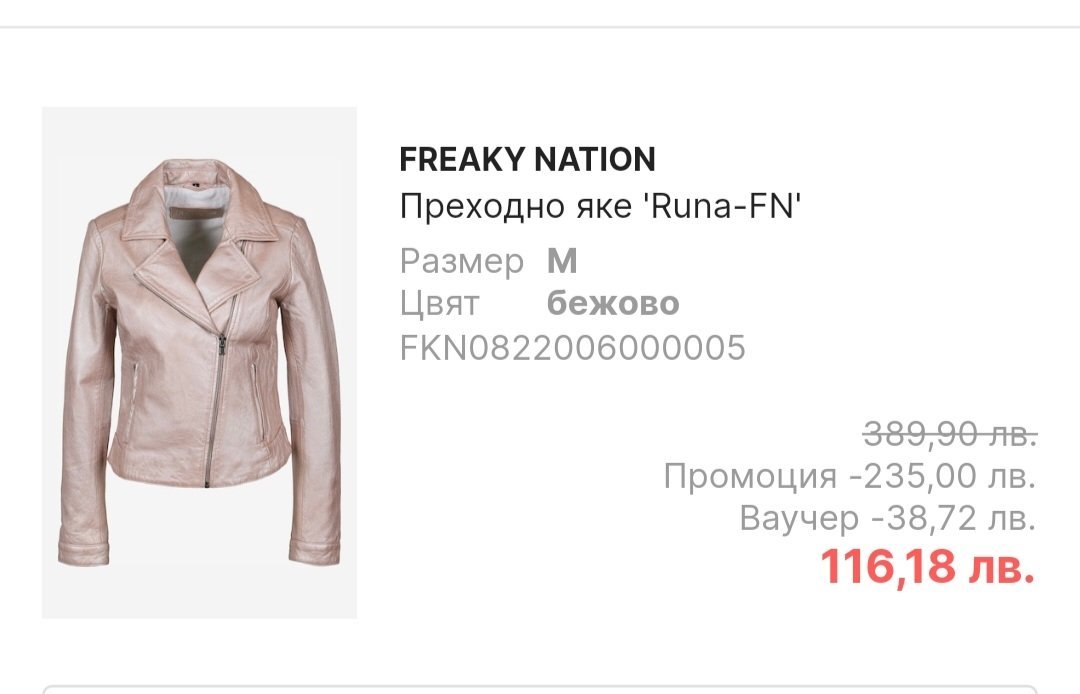Open the Преходно яке 'Runa-FN' product title
Image resolution: width=1080 pixels, height=694 pixels.
[x=601, y=207]
